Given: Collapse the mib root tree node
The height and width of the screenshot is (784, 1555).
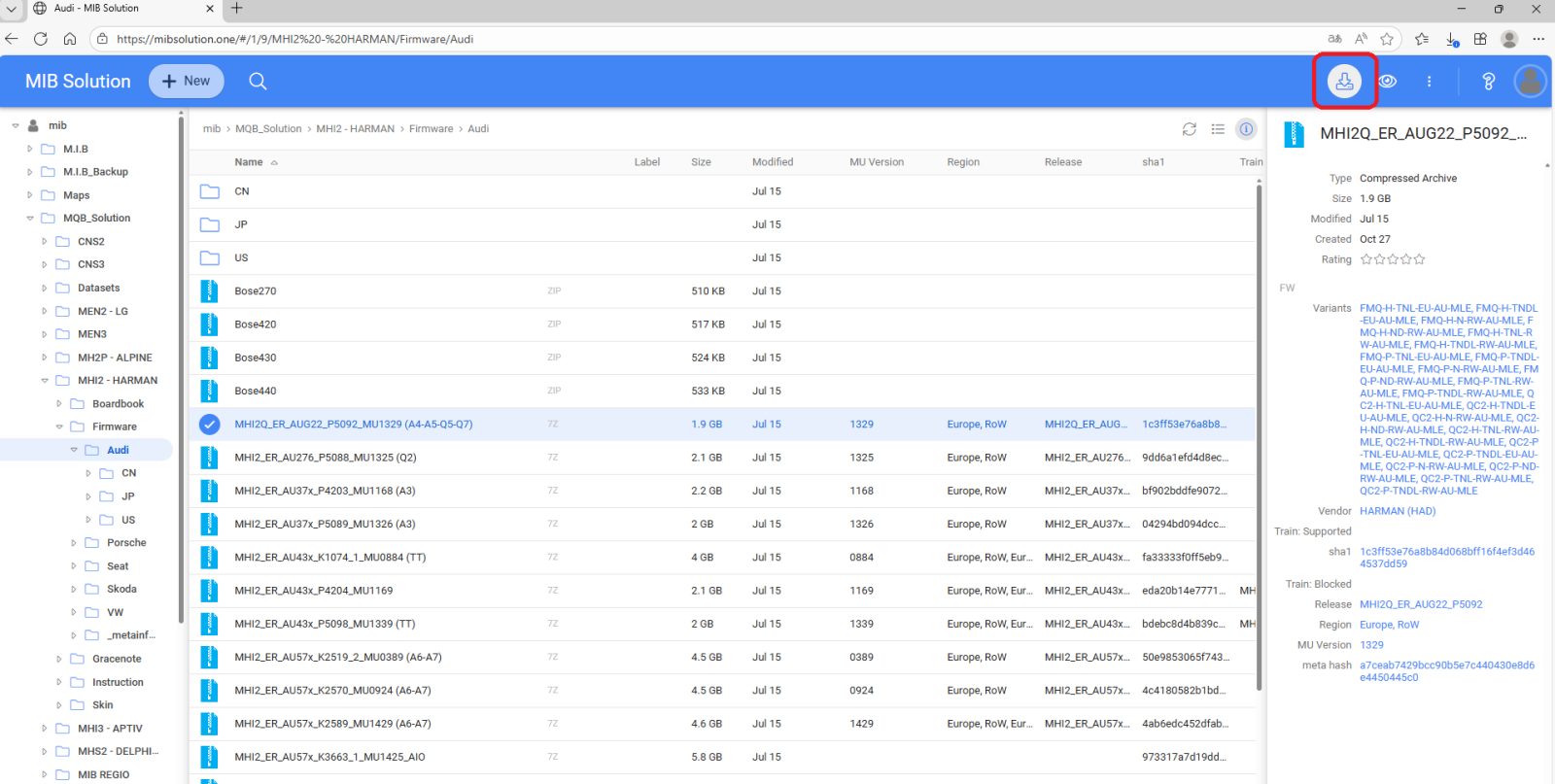Looking at the screenshot, I should pos(16,125).
